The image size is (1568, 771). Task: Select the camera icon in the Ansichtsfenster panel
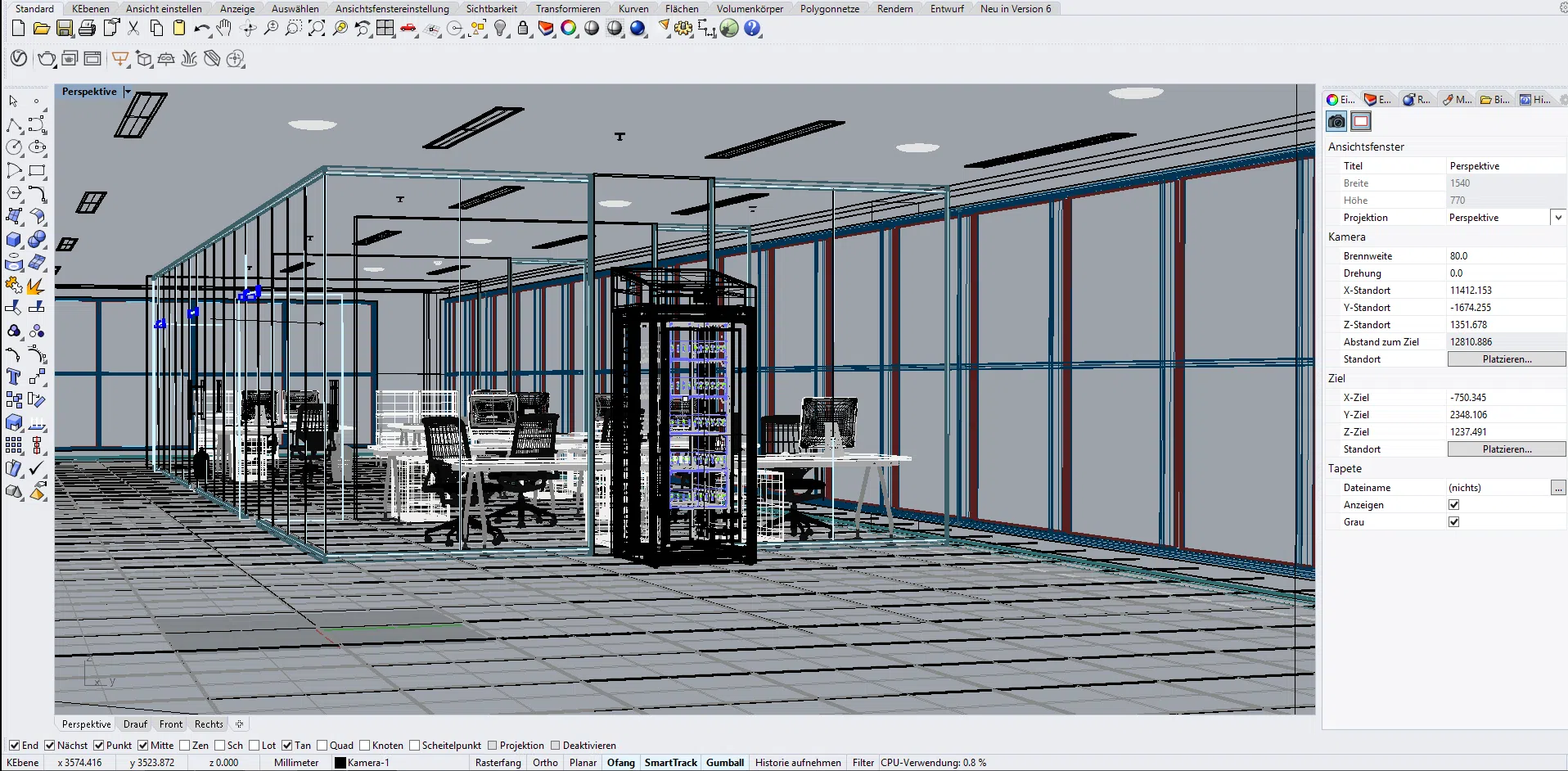(x=1336, y=121)
